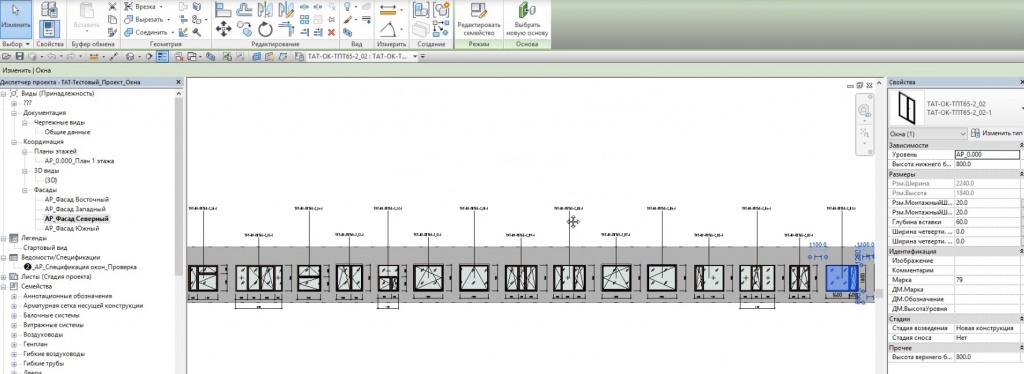Click the Save icon in quick access toolbar
1024x374 pixels.
pos(19,57)
